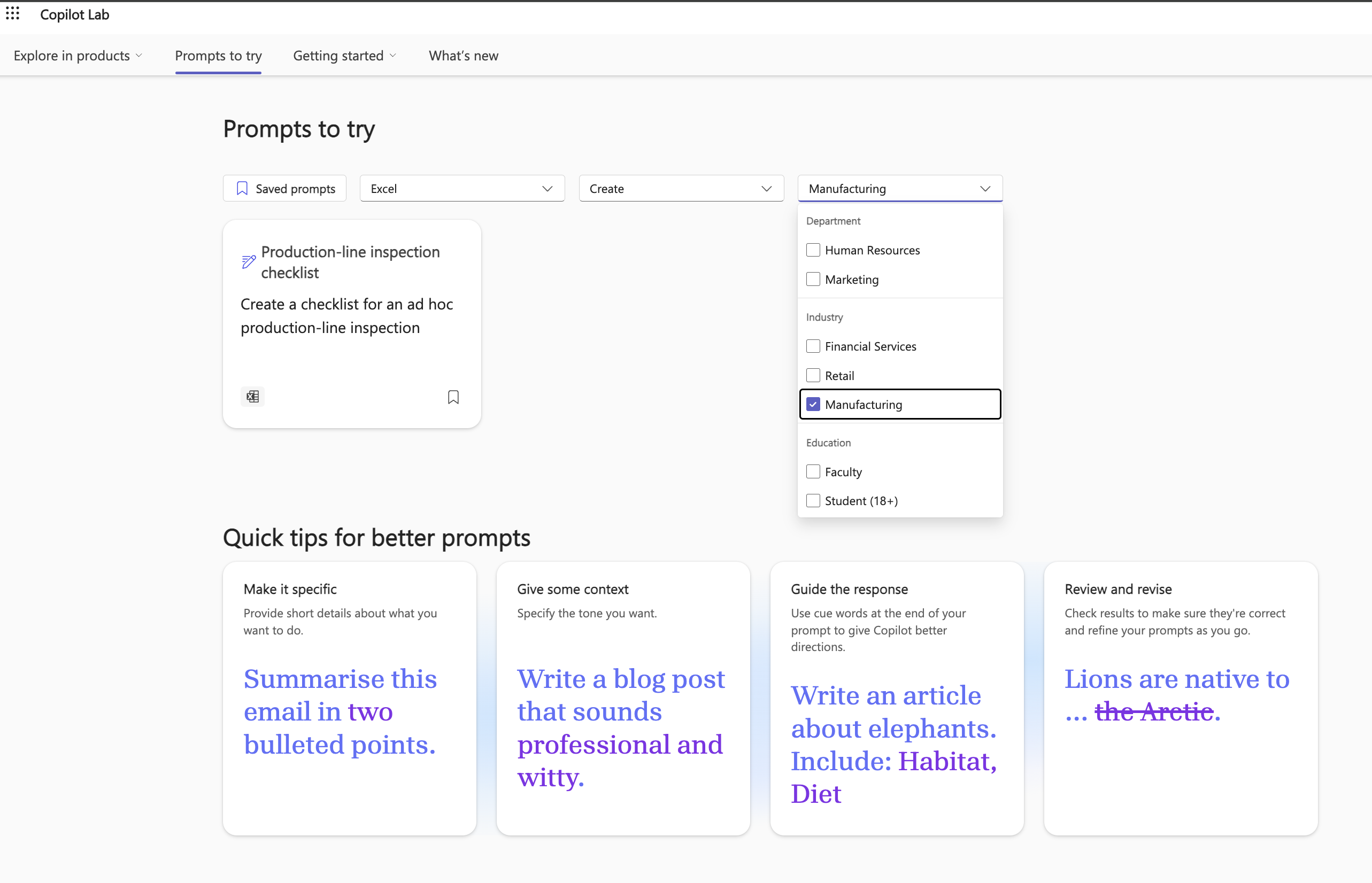Open the Production-line inspection checklist card
The width and height of the screenshot is (1372, 883).
352,324
